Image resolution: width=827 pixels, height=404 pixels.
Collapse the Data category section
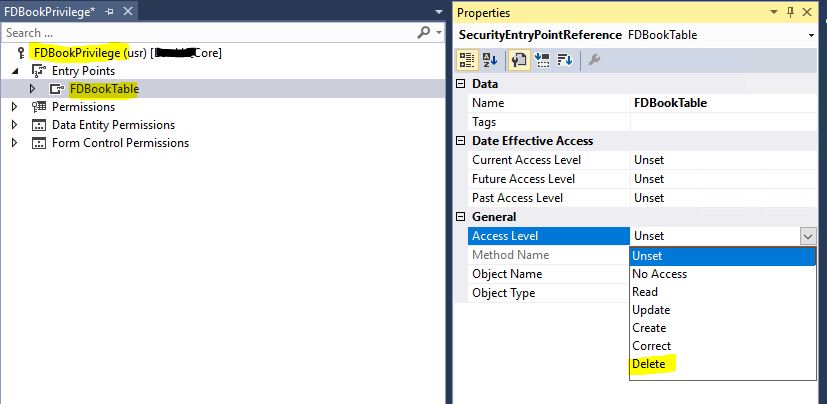tap(461, 84)
